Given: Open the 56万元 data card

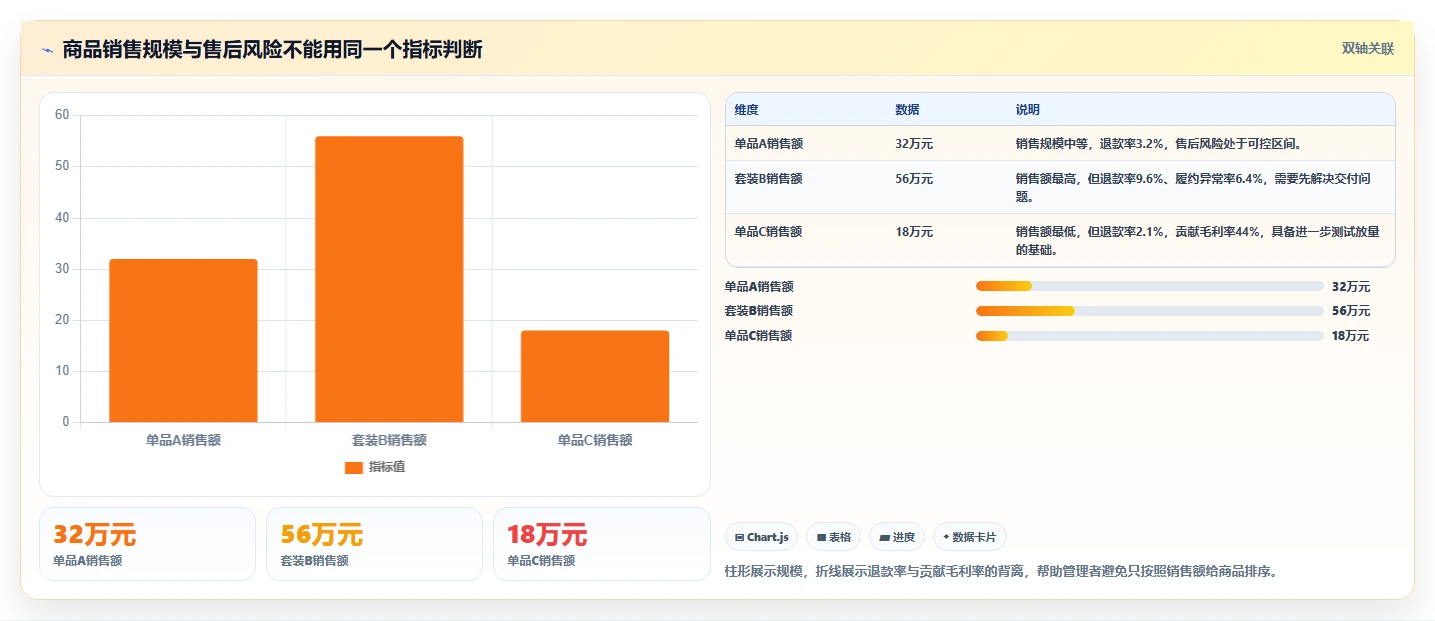Looking at the screenshot, I should click(x=374, y=544).
